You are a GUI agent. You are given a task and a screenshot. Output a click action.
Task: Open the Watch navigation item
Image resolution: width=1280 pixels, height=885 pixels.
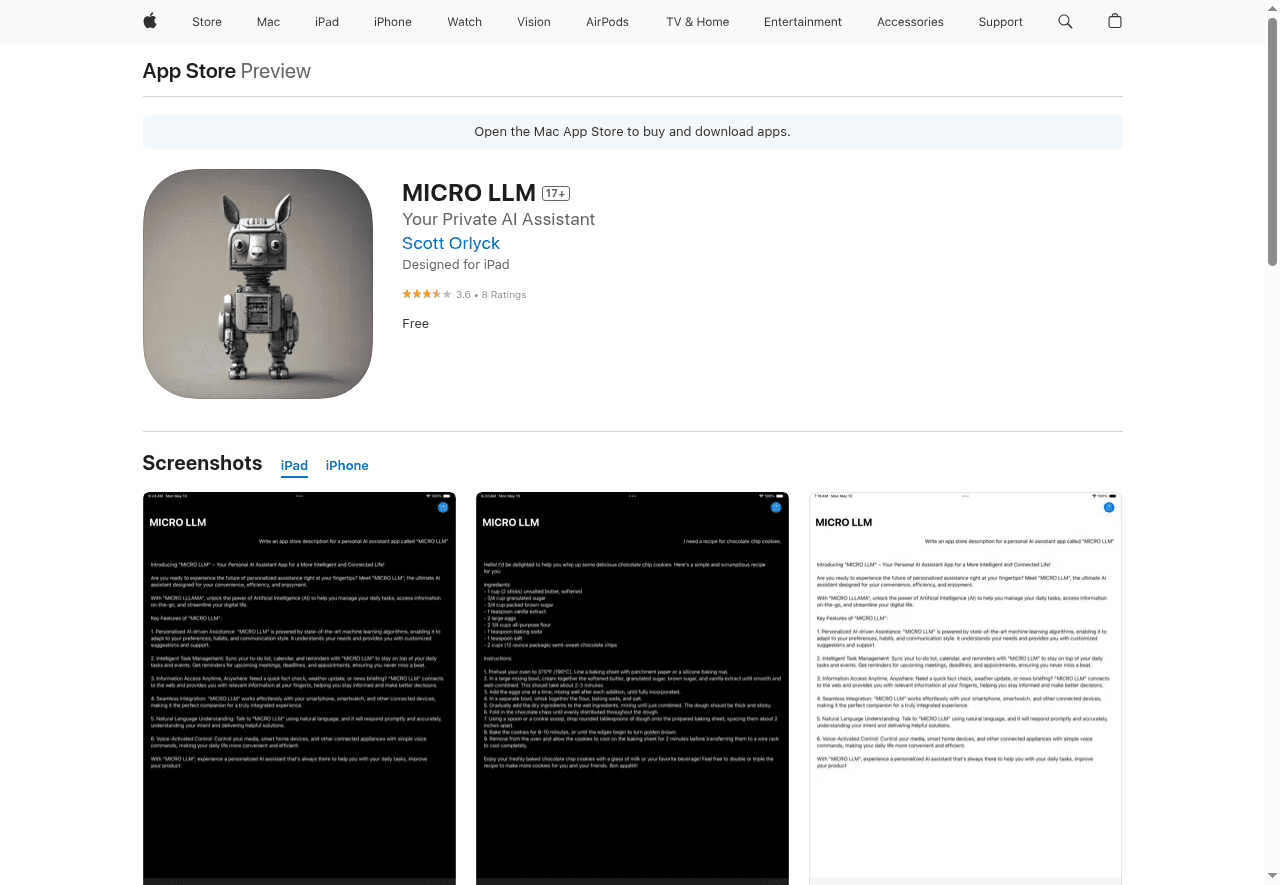coord(464,22)
